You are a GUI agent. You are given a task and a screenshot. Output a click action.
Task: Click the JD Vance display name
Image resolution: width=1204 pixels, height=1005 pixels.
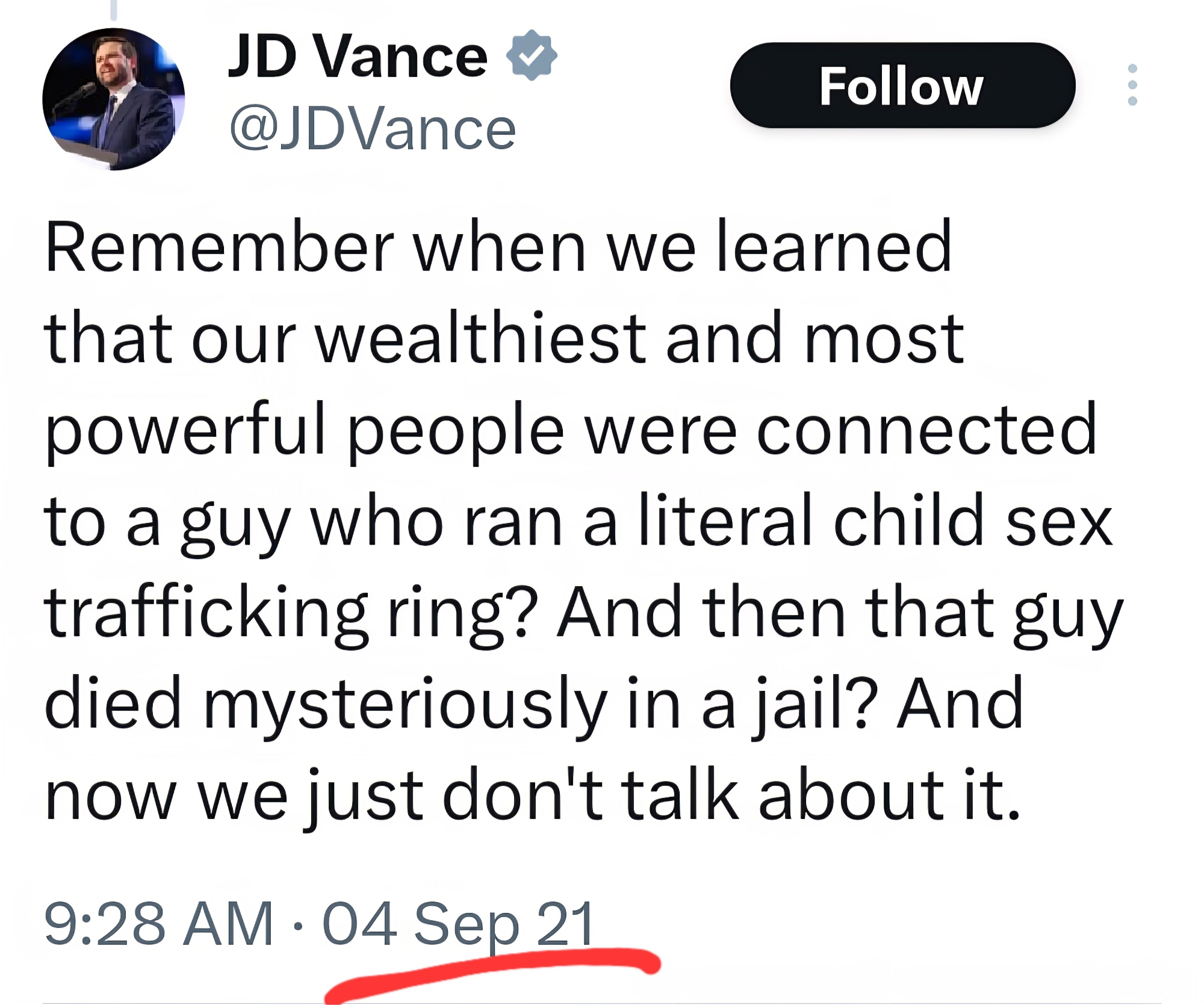358,57
